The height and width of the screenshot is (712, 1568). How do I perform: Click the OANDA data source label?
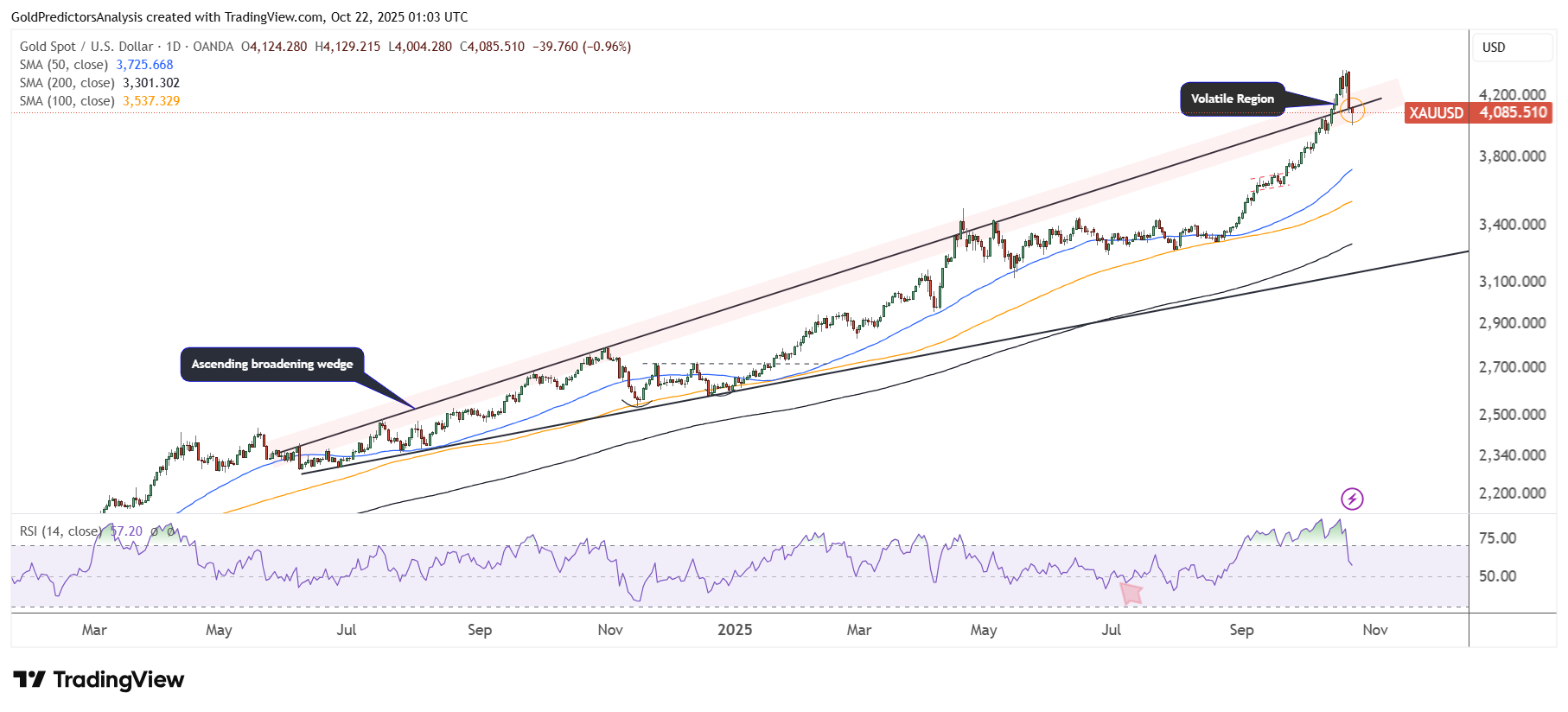coord(213,47)
